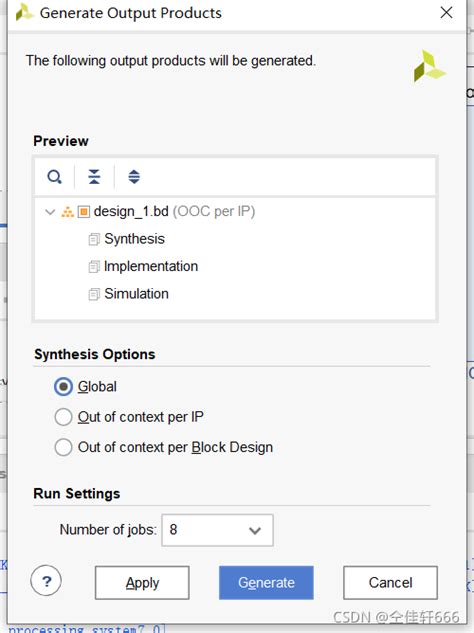Click the Collapse All icon in Preview
The width and height of the screenshot is (474, 633).
[x=94, y=177]
